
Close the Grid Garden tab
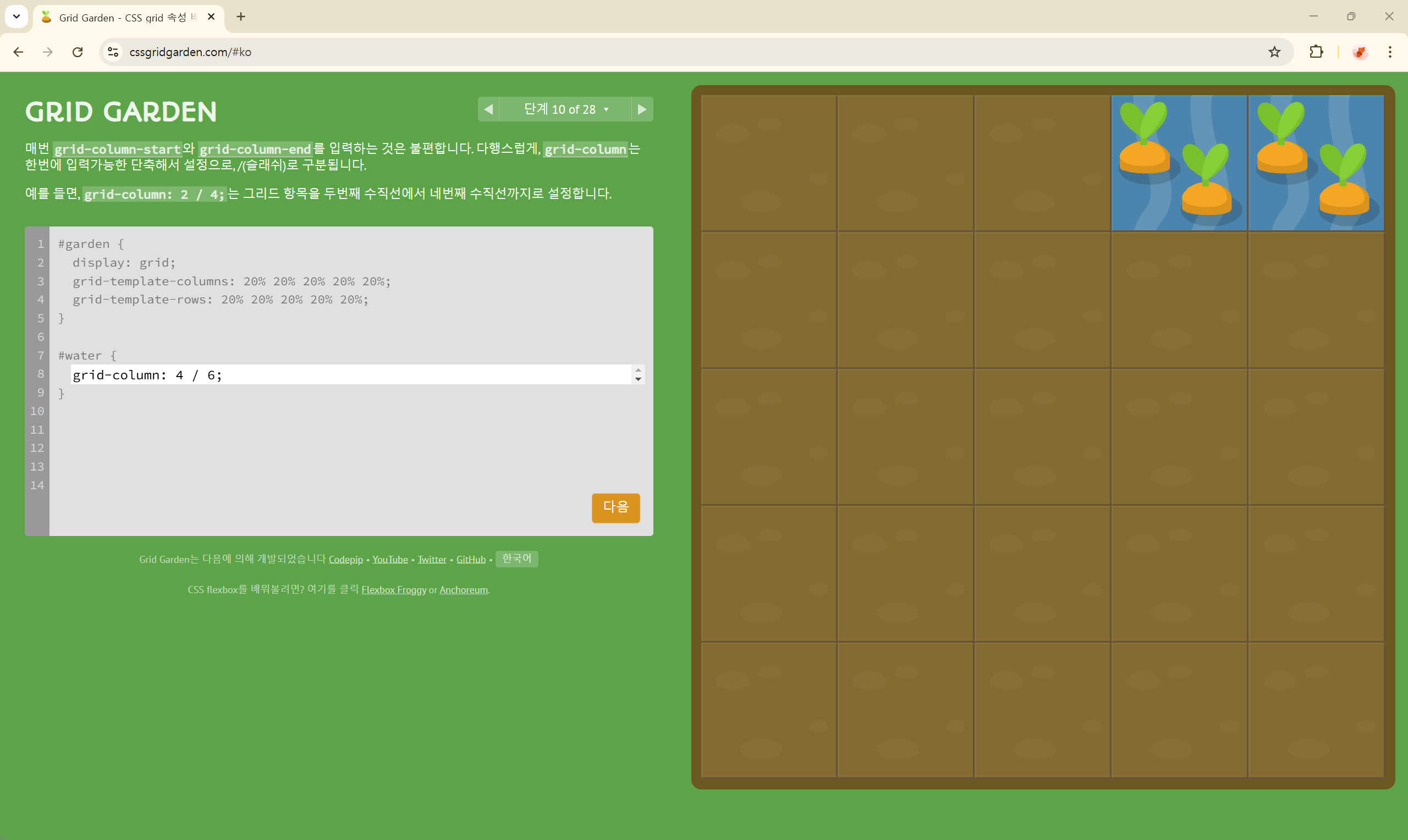[211, 17]
